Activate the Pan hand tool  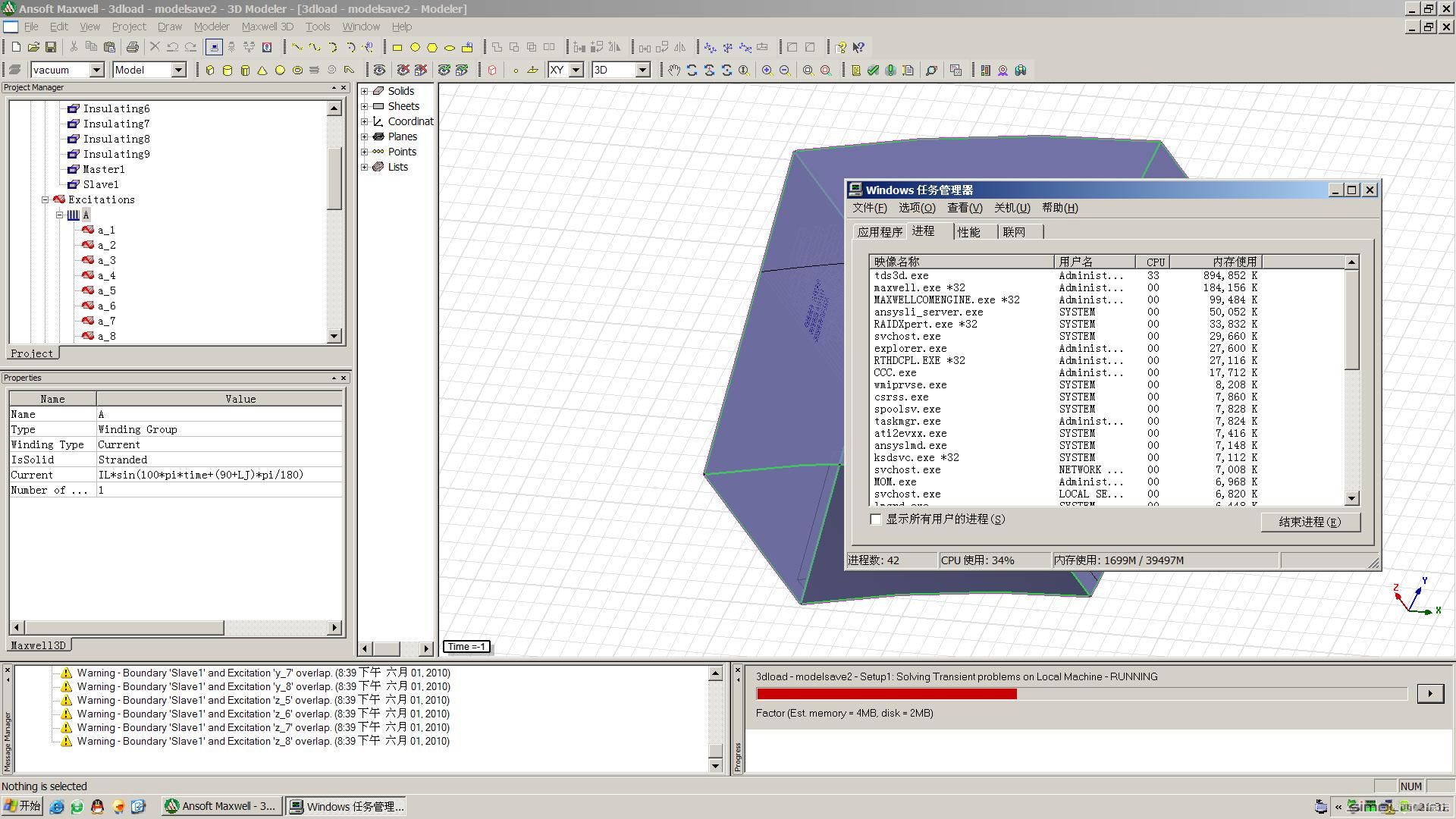674,70
